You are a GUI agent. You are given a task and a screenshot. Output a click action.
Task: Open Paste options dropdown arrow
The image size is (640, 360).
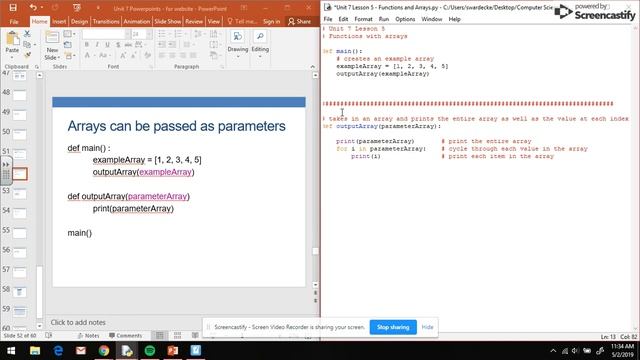coord(12,57)
